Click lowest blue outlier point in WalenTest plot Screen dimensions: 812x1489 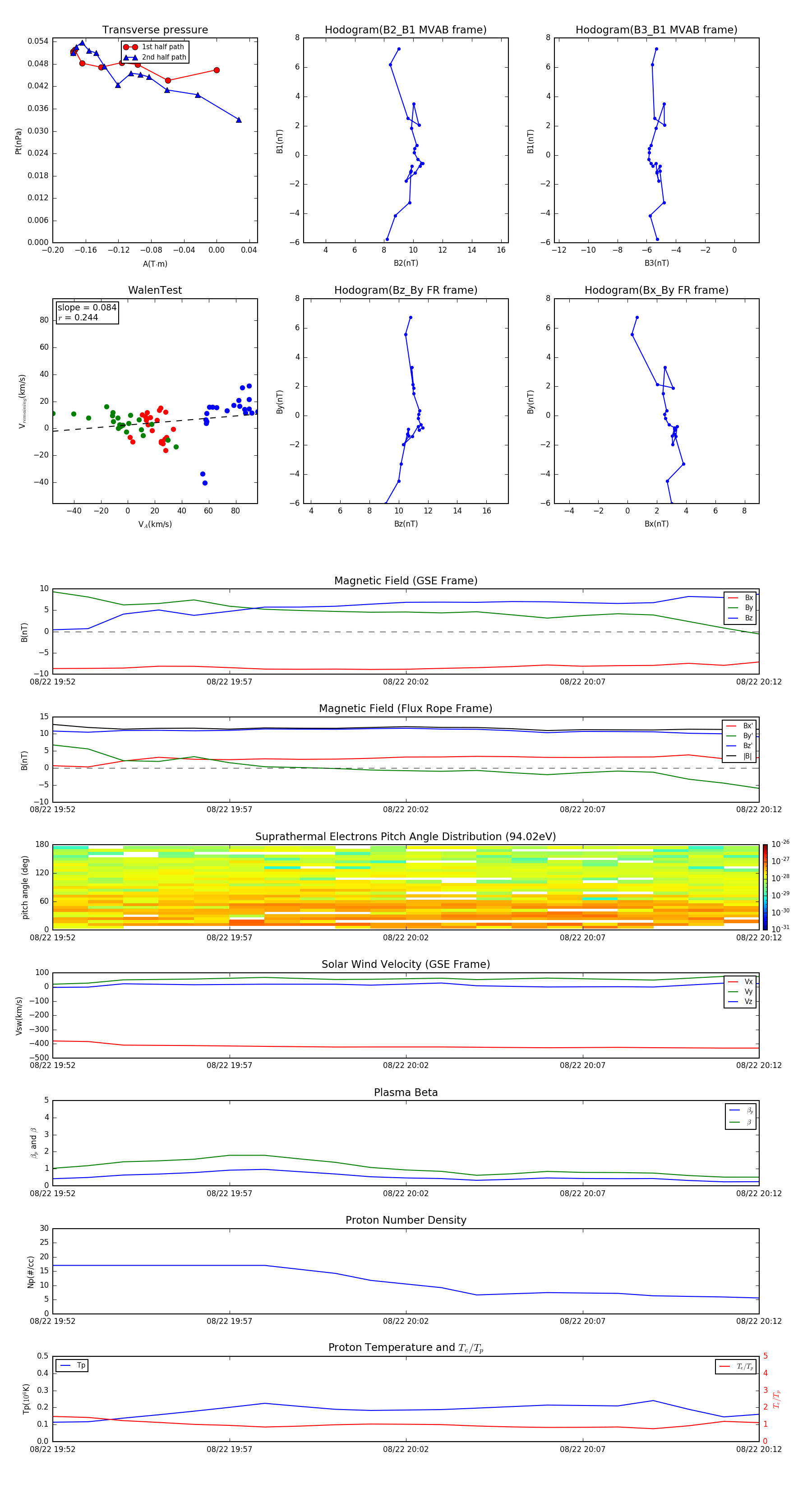[205, 483]
